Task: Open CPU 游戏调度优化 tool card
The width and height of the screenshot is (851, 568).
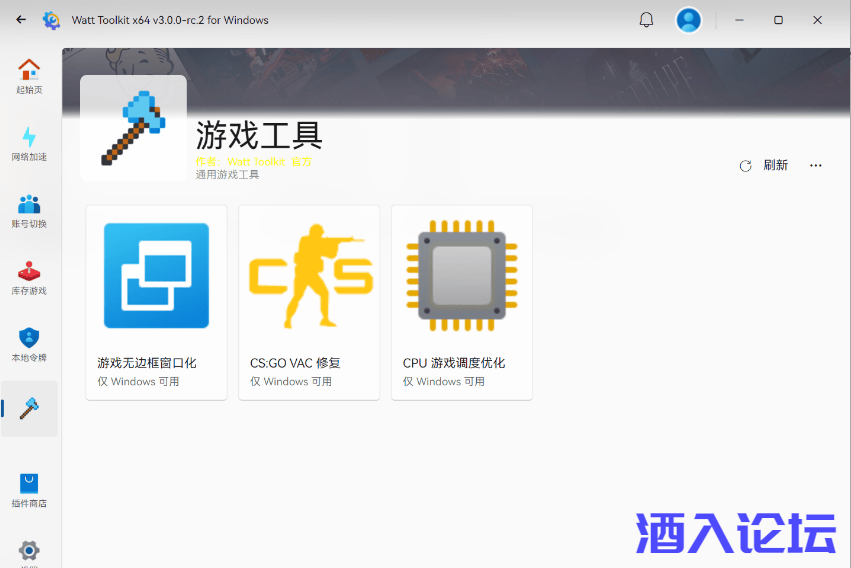Action: pos(461,302)
